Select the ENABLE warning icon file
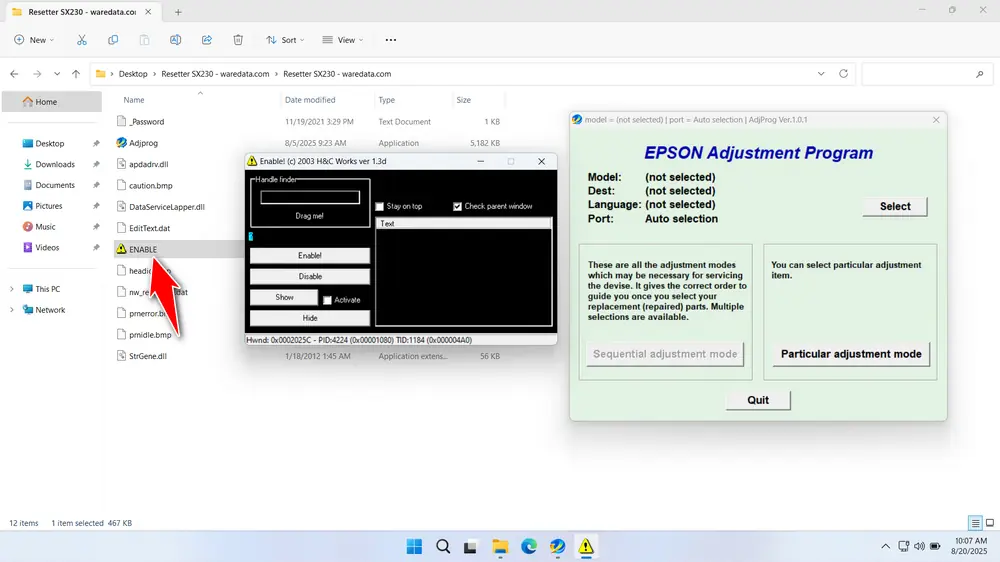Screen dimensions: 1000x562 (x=121, y=249)
